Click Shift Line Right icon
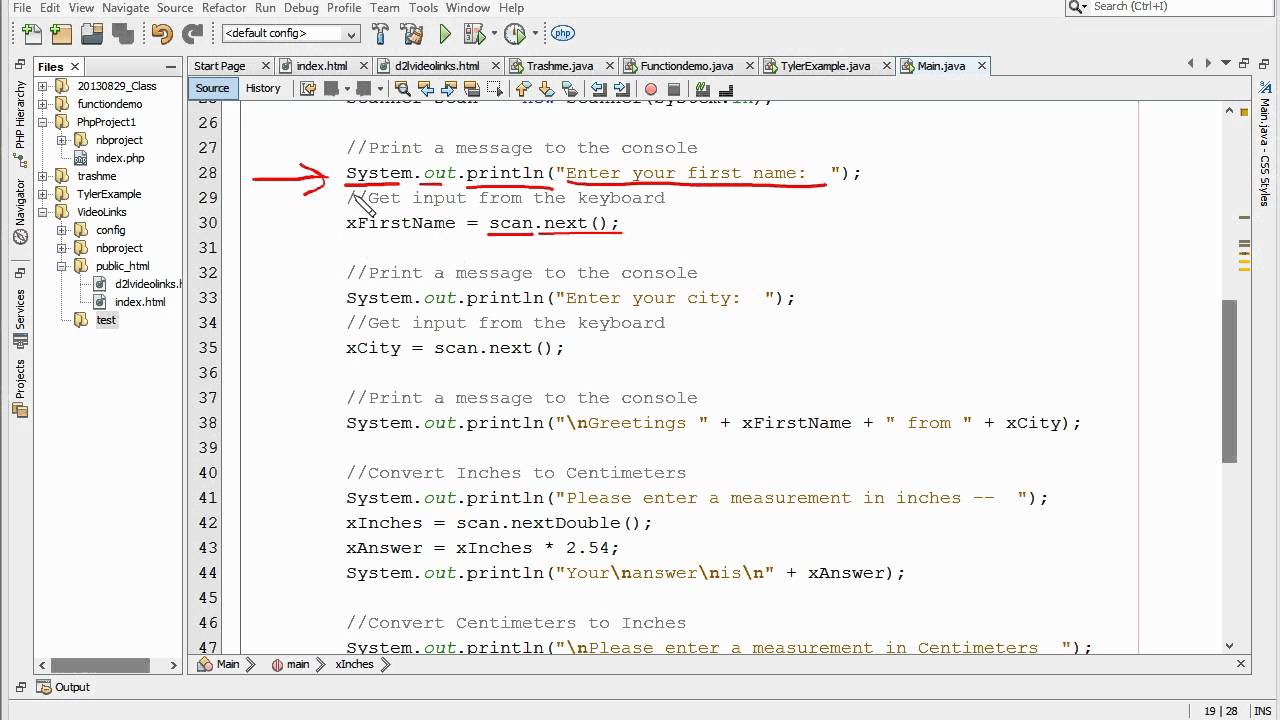 pyautogui.click(x=622, y=88)
